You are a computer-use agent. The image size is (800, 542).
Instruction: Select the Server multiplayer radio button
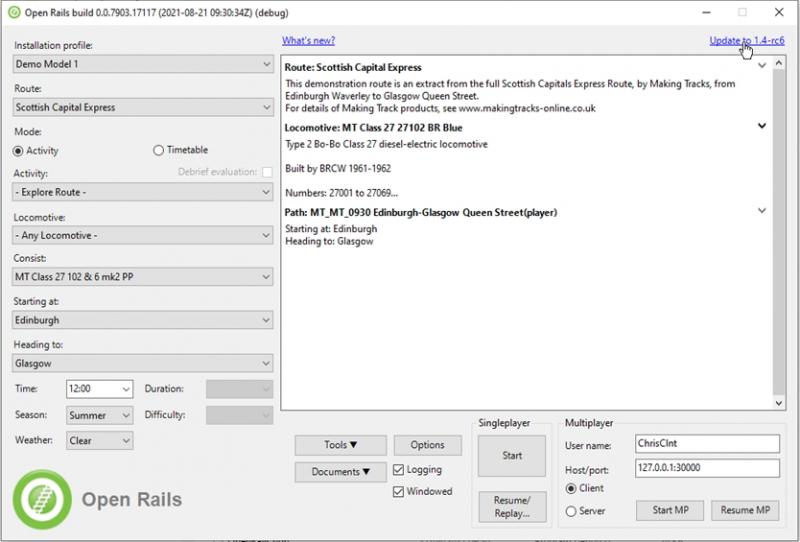click(x=571, y=511)
